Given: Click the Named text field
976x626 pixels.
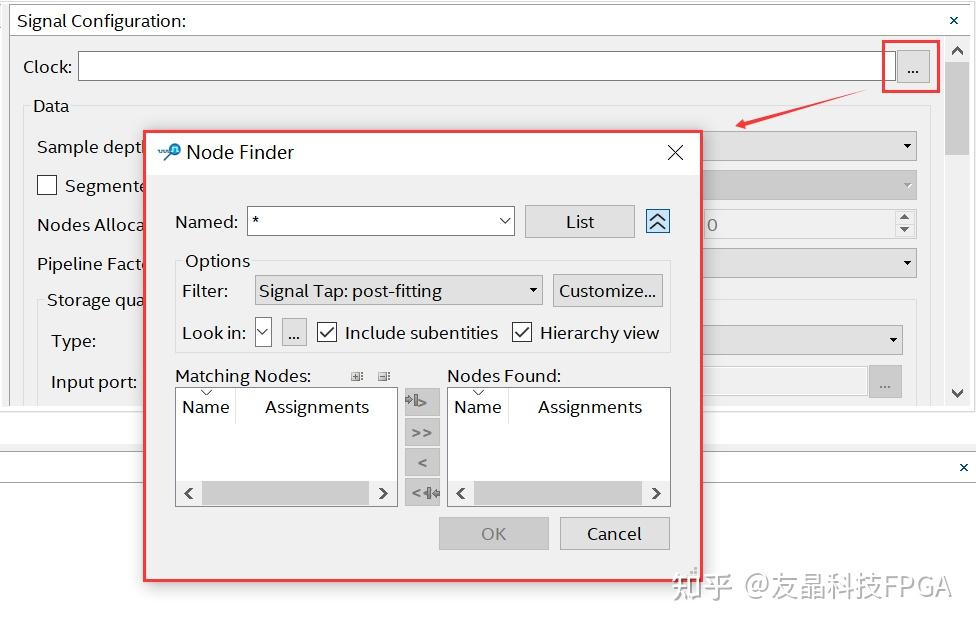Looking at the screenshot, I should [372, 221].
